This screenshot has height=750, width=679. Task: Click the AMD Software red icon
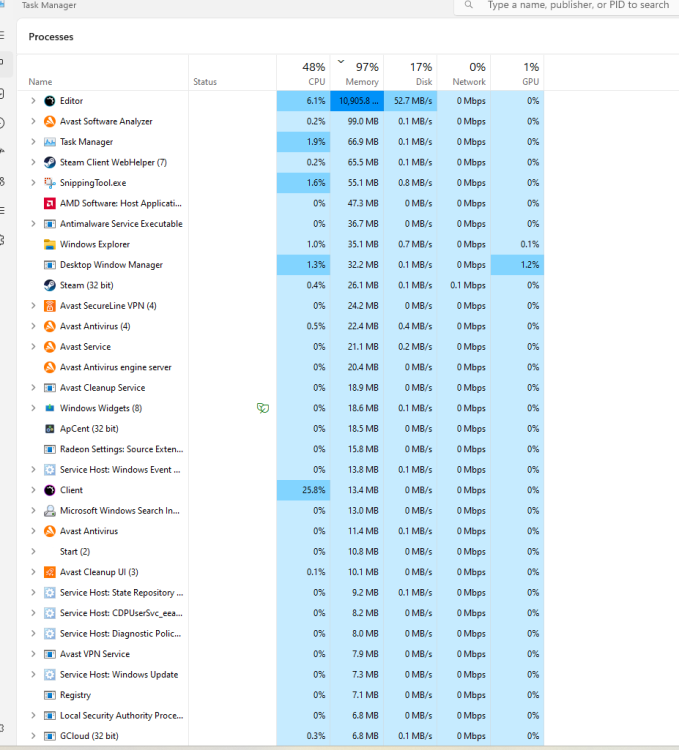(x=50, y=203)
